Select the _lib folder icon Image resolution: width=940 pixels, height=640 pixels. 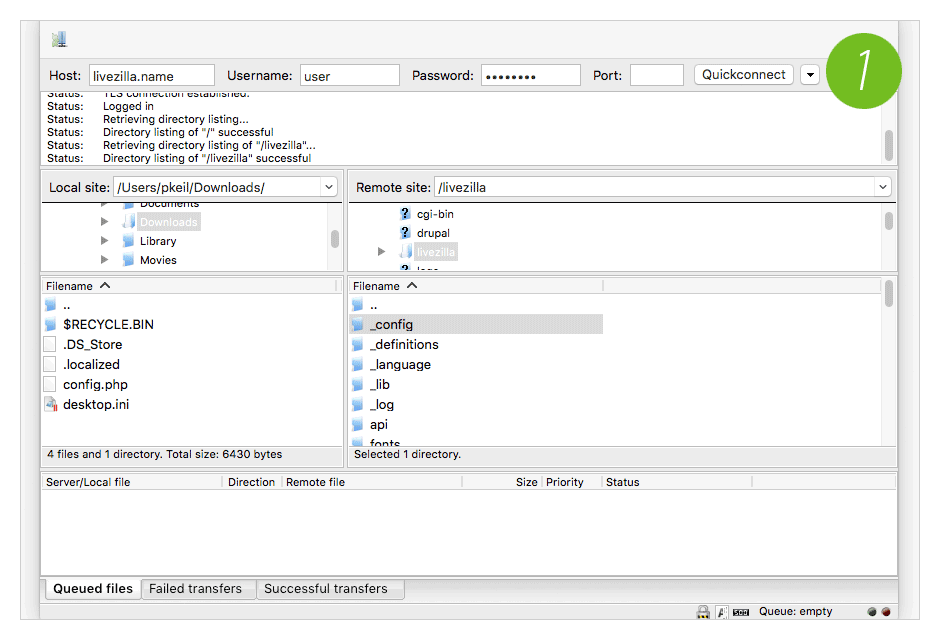tap(358, 384)
